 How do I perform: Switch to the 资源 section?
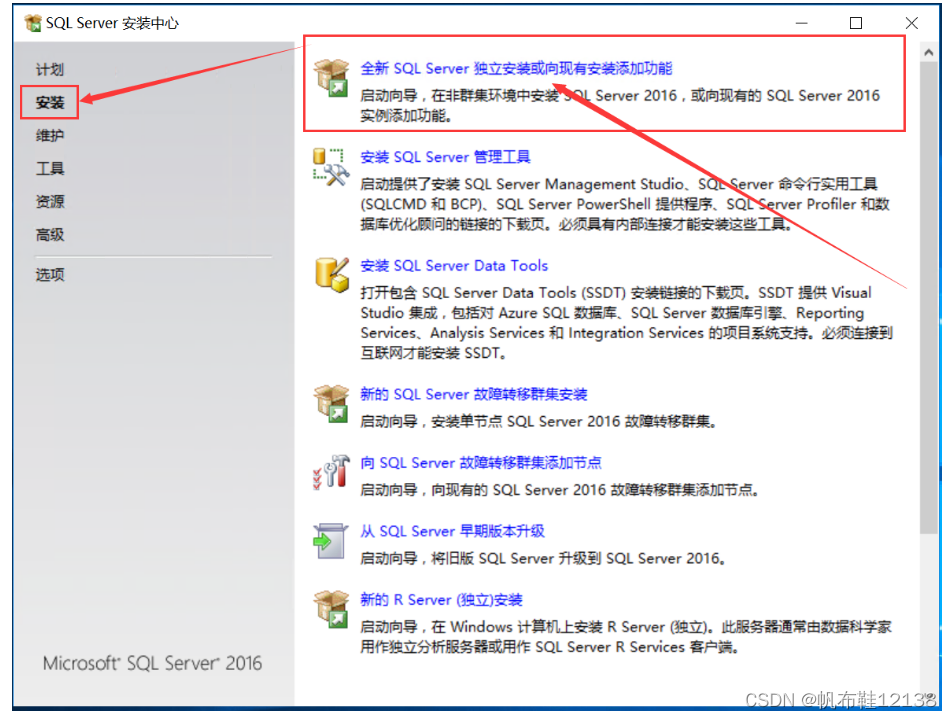point(50,201)
